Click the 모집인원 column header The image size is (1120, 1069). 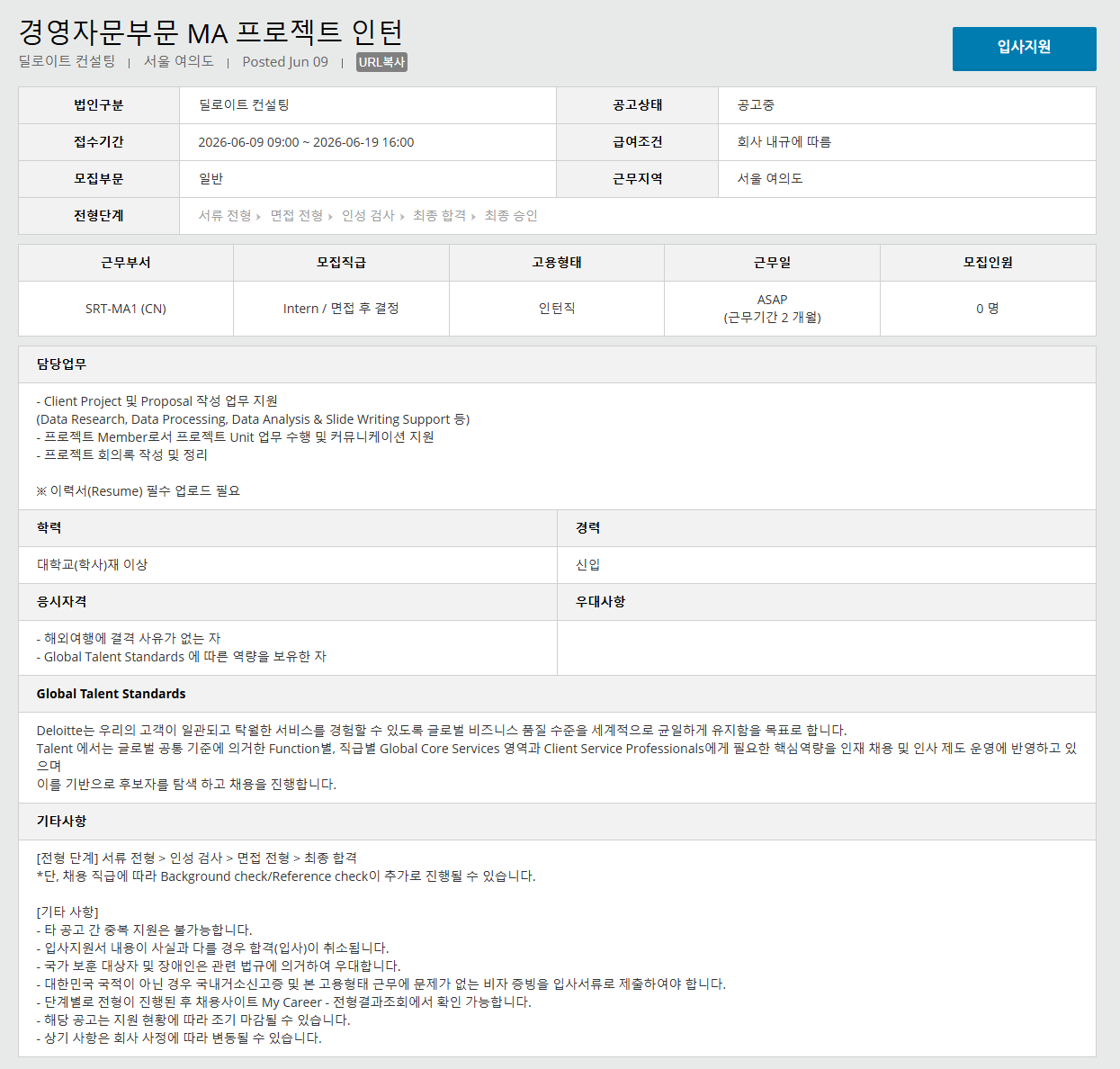(988, 263)
